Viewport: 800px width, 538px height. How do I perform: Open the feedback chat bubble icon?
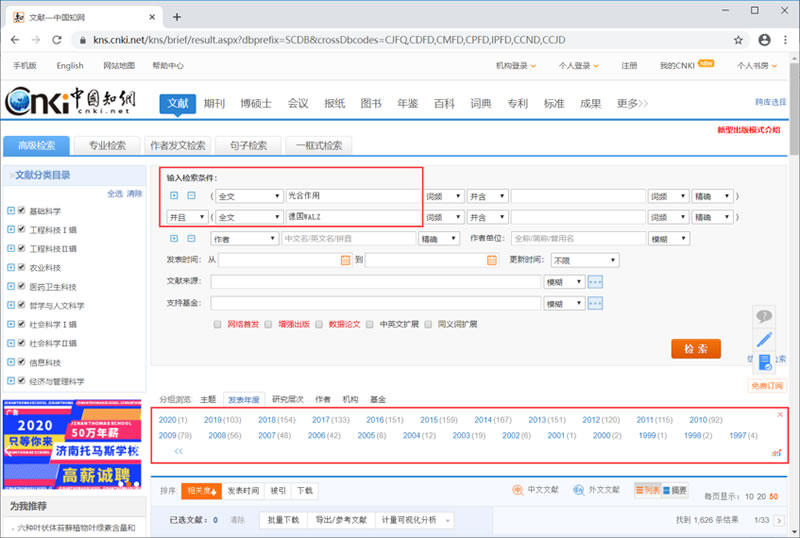point(764,316)
